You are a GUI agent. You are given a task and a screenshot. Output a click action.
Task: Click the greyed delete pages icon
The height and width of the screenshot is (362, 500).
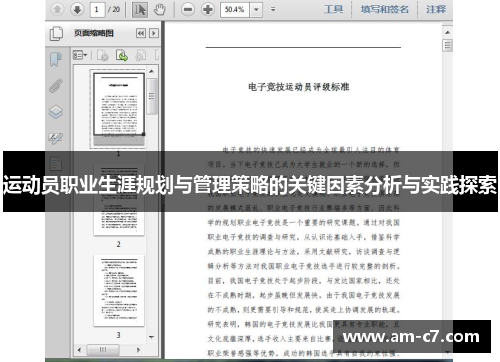pyautogui.click(x=102, y=55)
